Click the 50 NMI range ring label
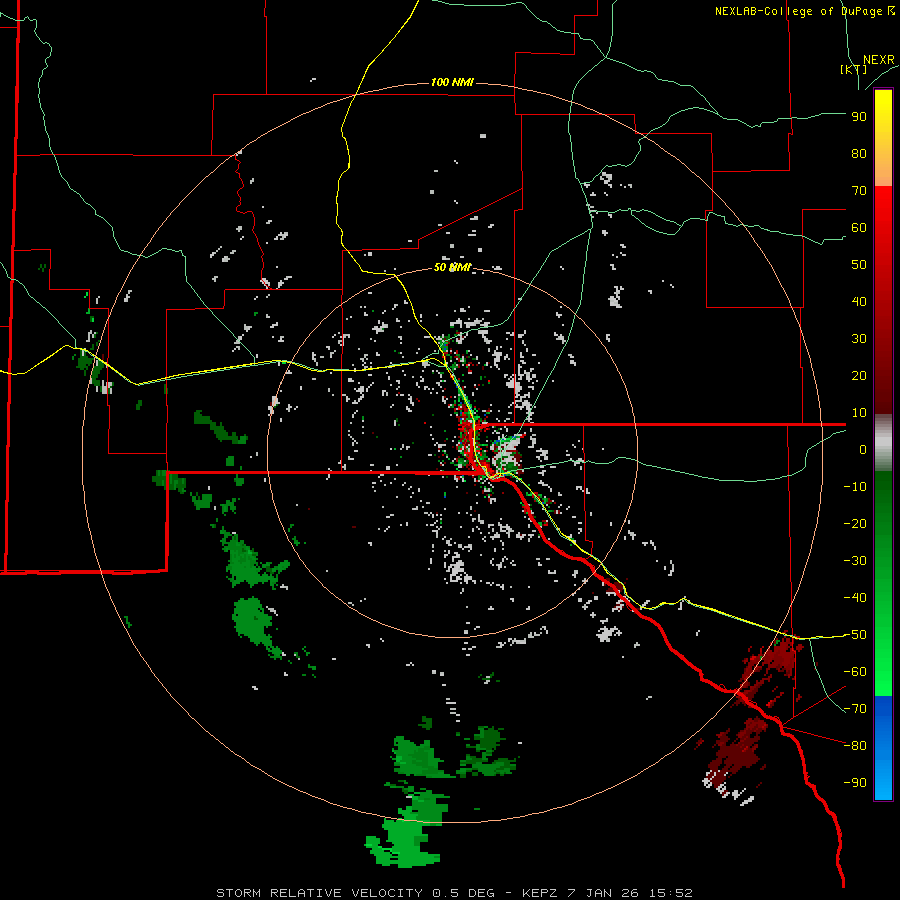 (x=452, y=267)
